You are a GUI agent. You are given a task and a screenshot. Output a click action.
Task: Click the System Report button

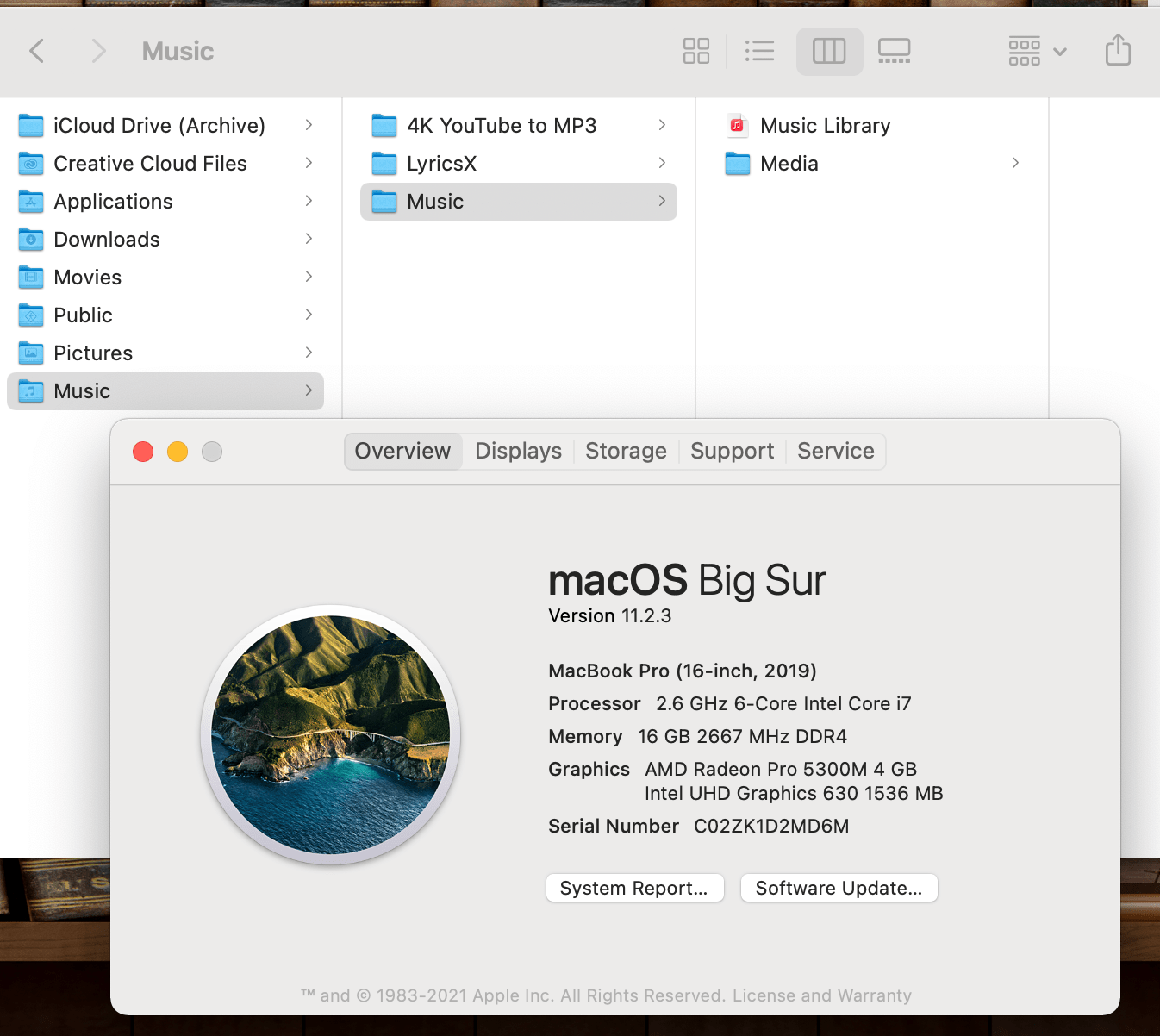click(x=634, y=888)
